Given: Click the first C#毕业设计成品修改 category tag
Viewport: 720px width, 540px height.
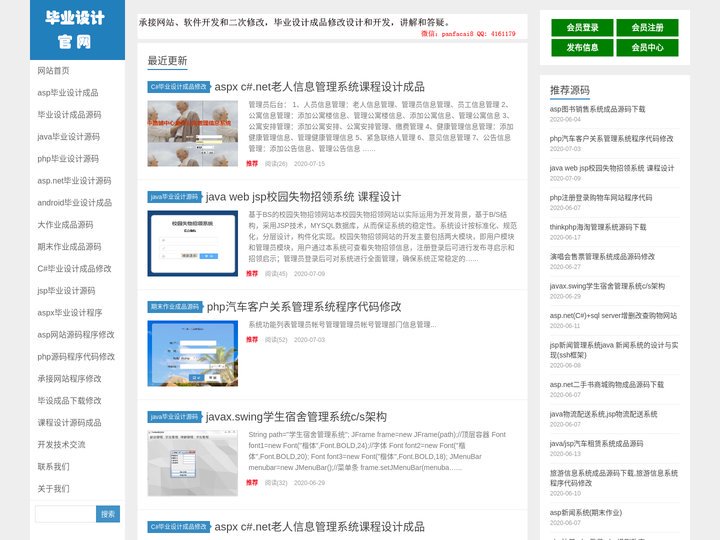Looking at the screenshot, I should point(179,87).
